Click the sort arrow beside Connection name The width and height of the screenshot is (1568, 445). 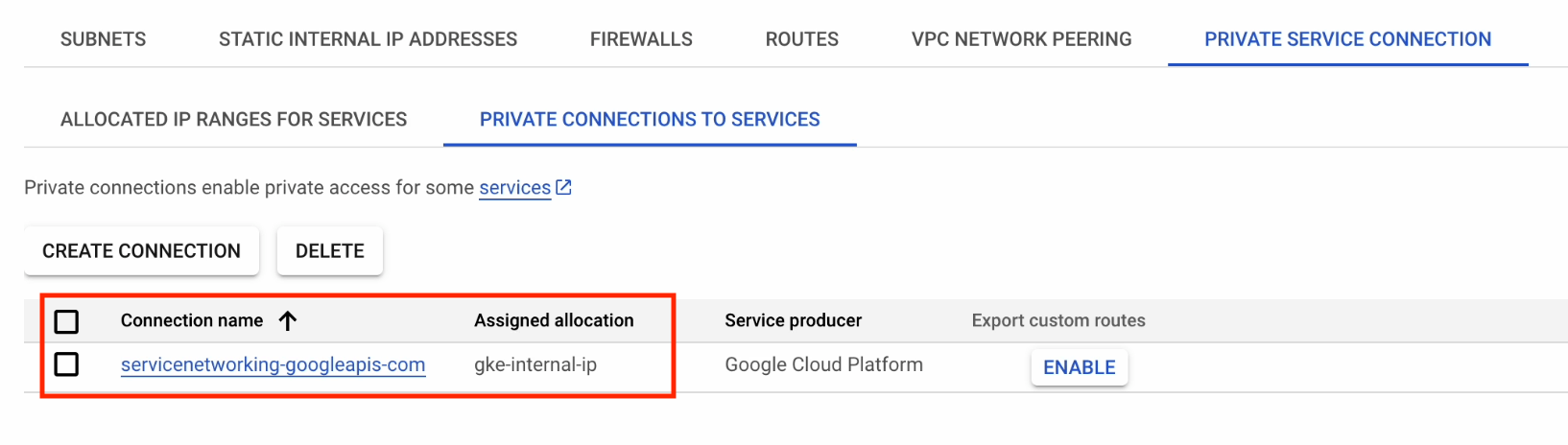[288, 321]
